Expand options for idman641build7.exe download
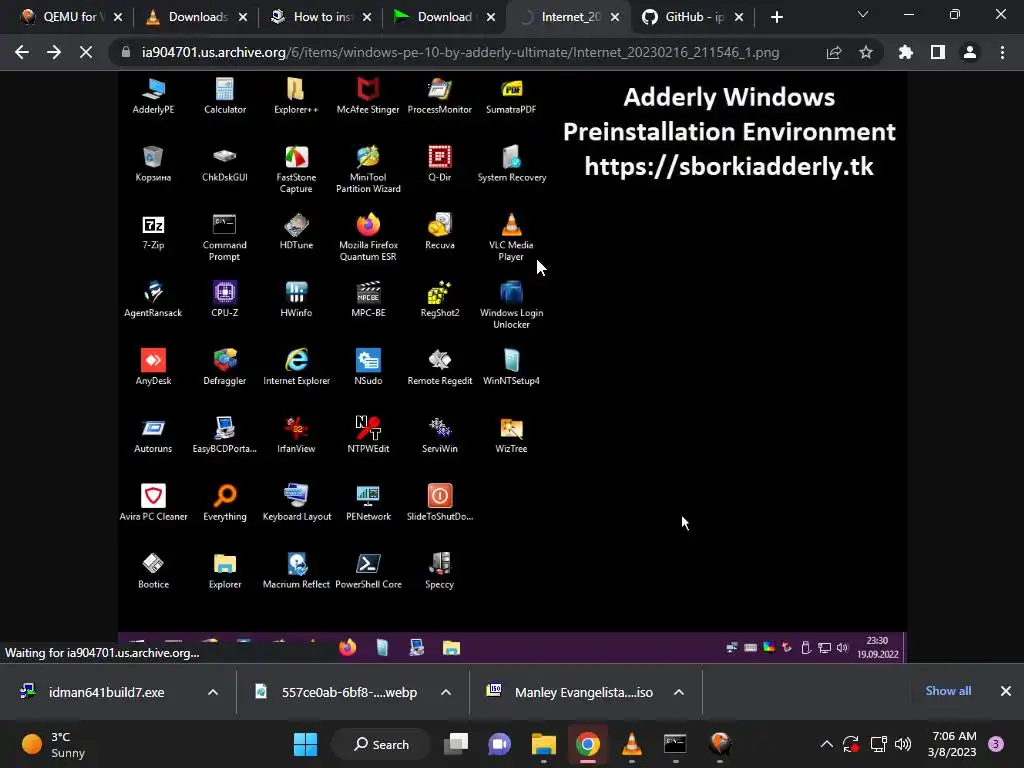This screenshot has height=768, width=1024. 213,692
